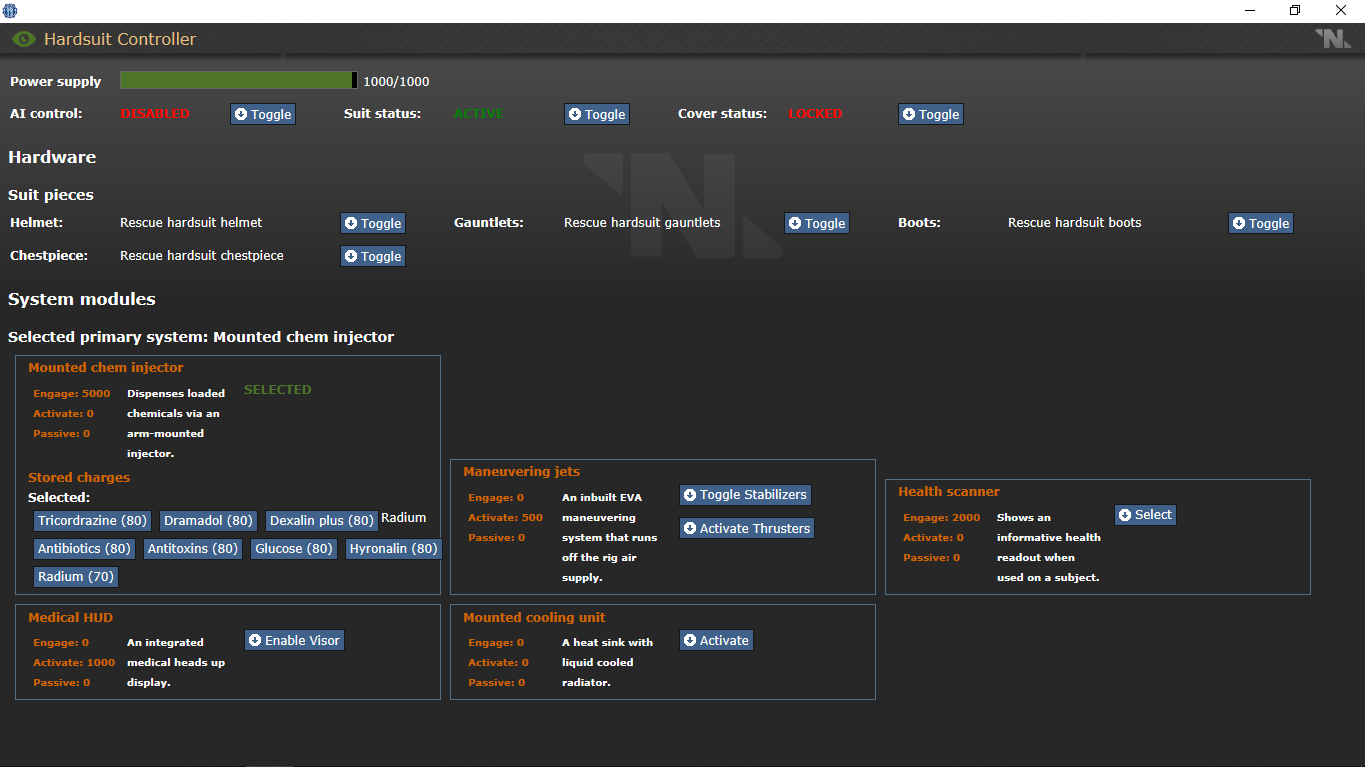Select Glucose (80) charge

click(x=294, y=548)
